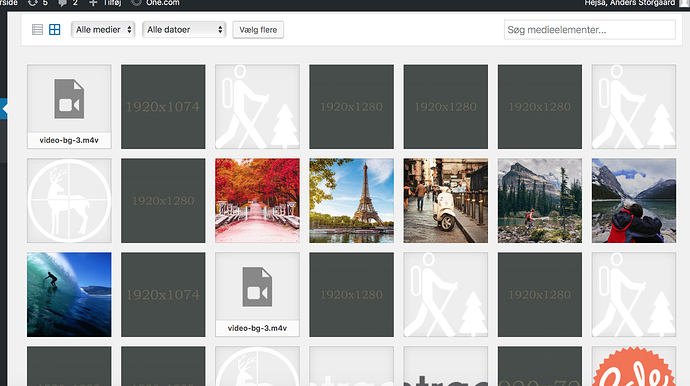Select the 1920x1280 placeholder beside the deer thumbnail
The image size is (690, 386).
coord(163,201)
